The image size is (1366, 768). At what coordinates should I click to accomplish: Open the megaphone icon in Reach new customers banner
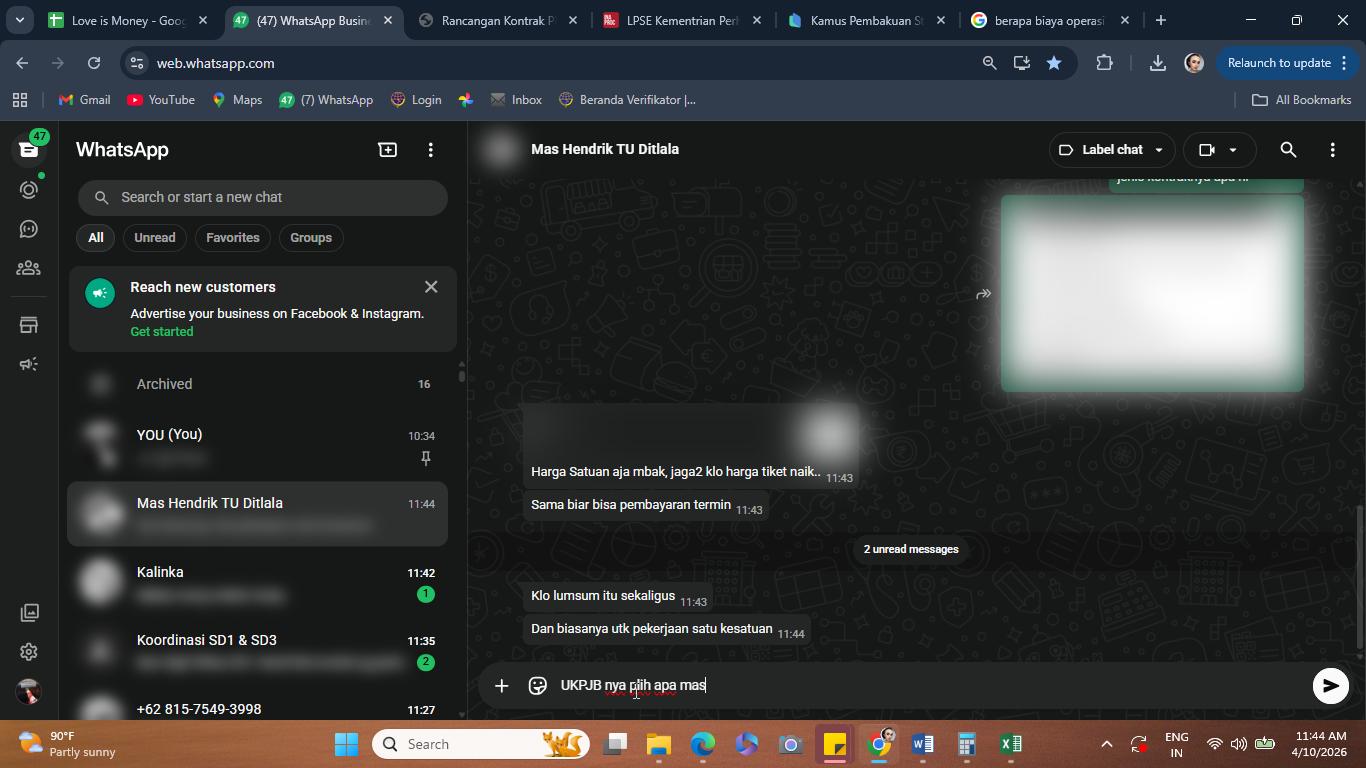tap(100, 294)
